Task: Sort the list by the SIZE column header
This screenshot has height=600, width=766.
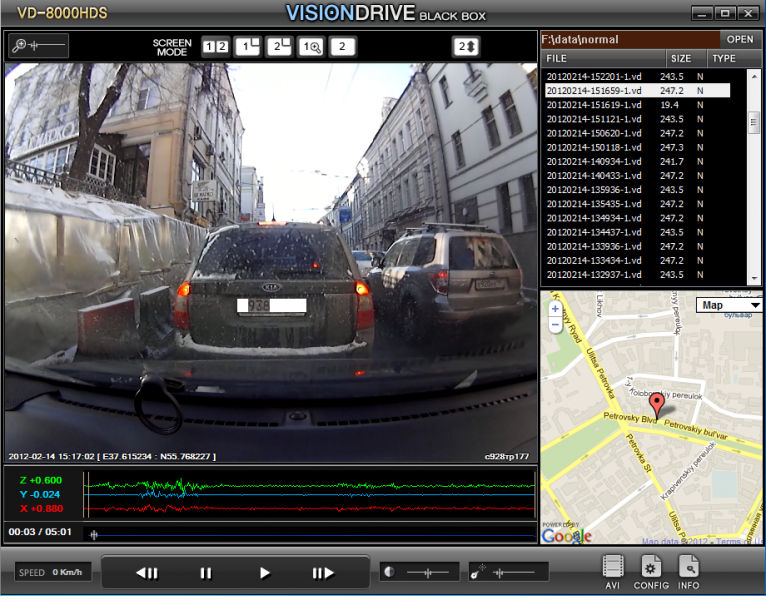Action: (681, 59)
